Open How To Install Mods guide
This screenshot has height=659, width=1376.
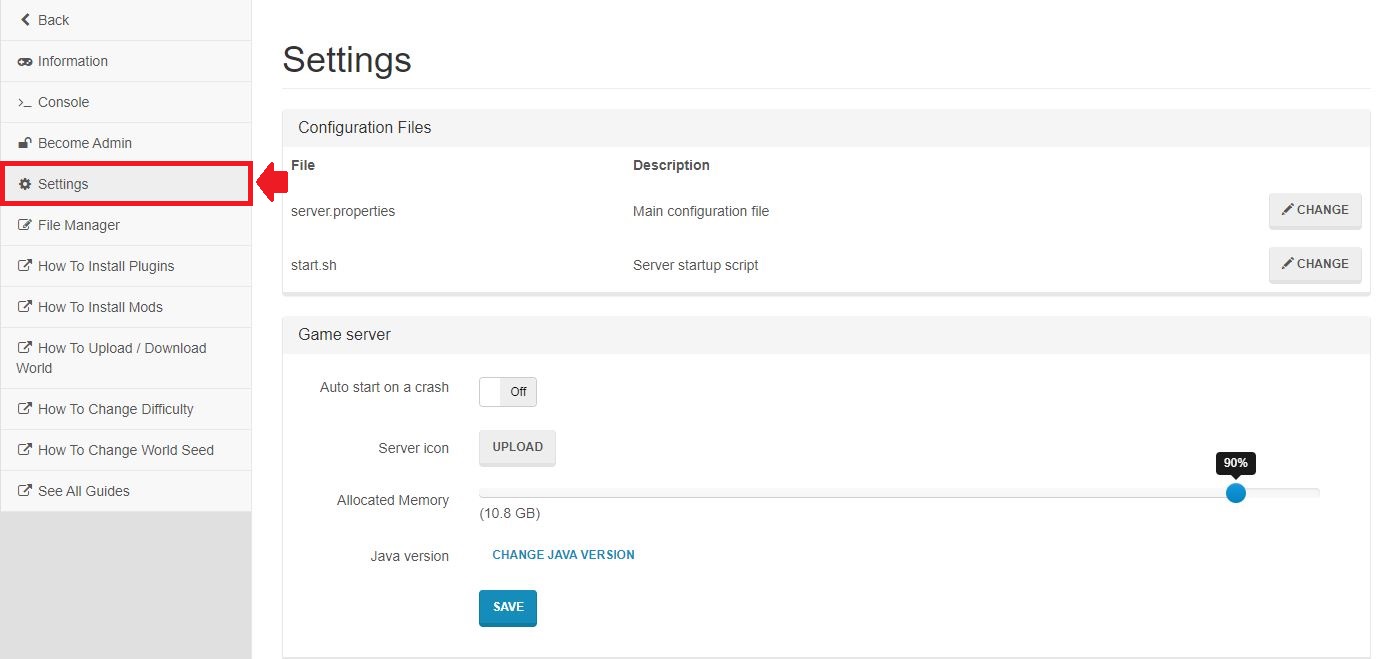[100, 307]
